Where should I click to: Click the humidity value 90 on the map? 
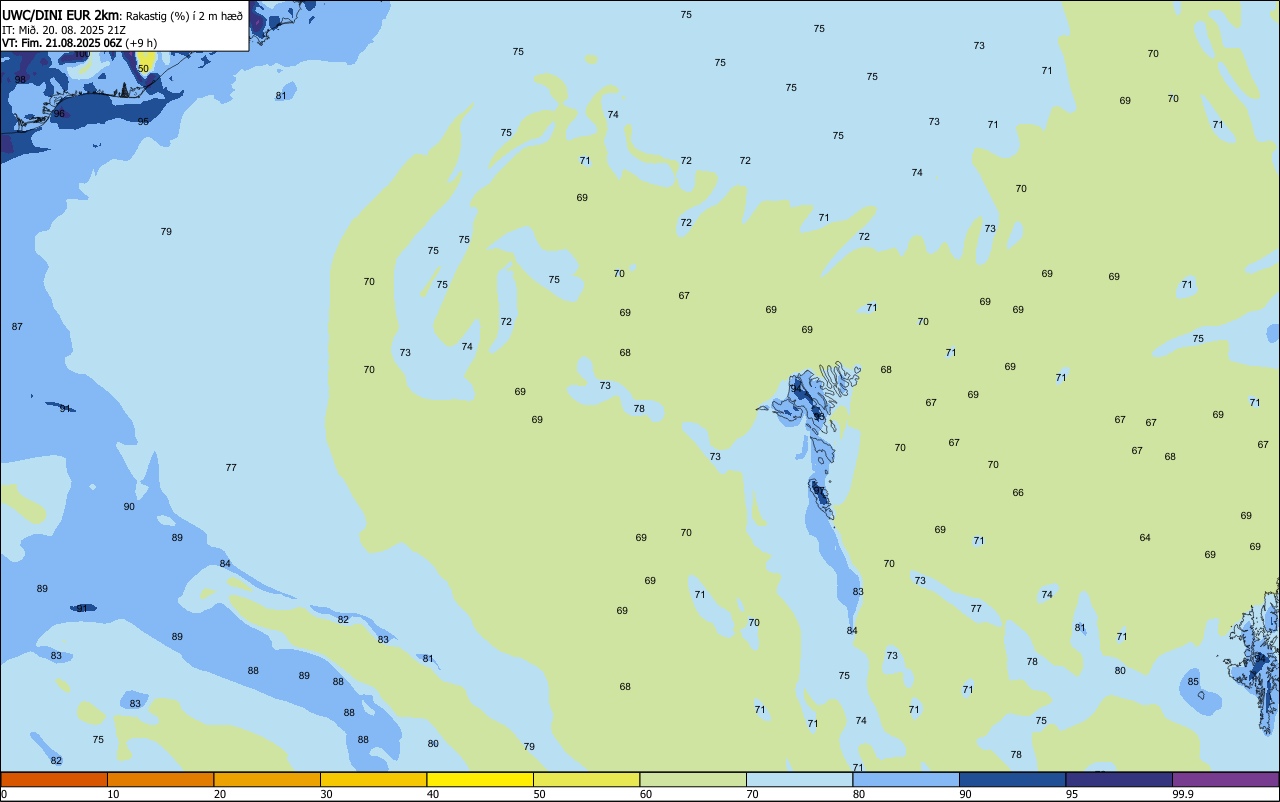(129, 507)
